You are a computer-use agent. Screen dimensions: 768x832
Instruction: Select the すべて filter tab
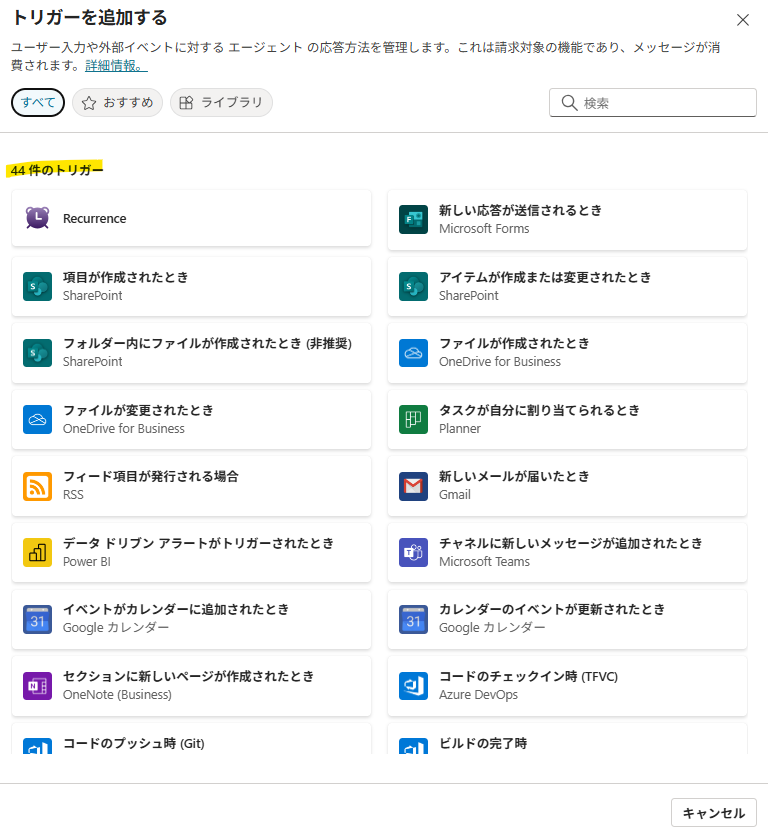tap(38, 102)
